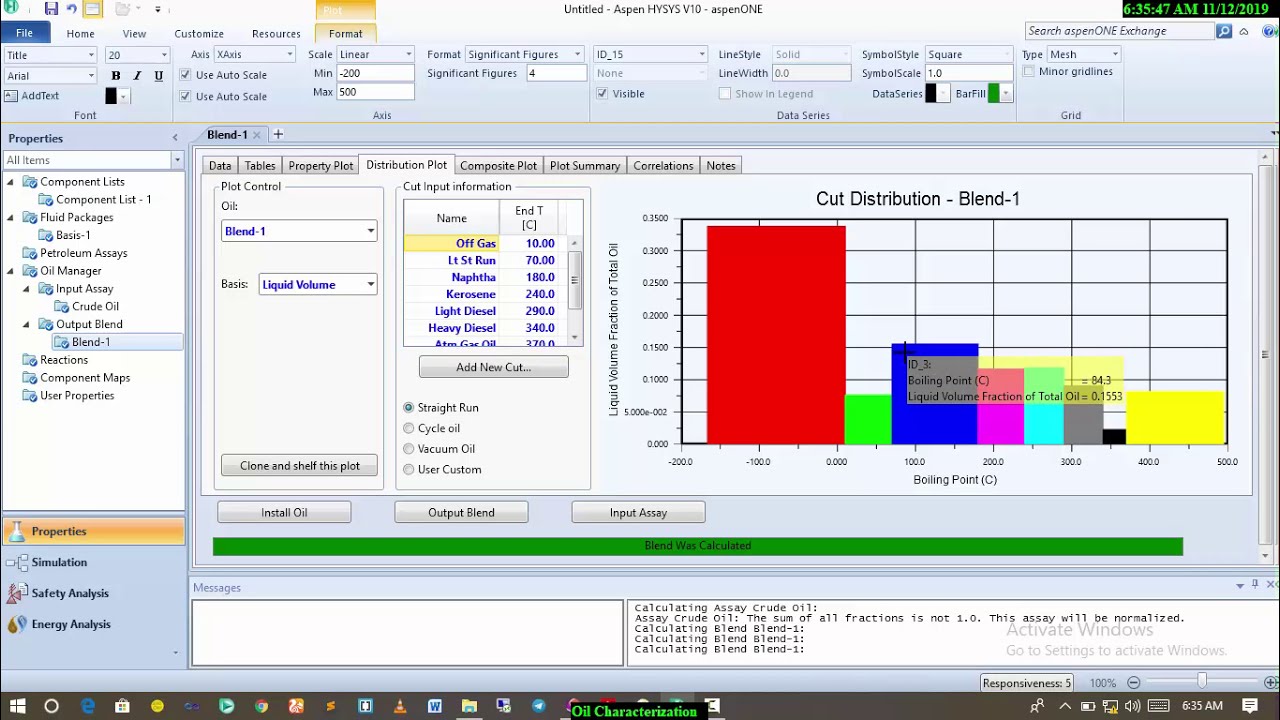Image resolution: width=1280 pixels, height=720 pixels.
Task: Click the zoom out minus icon
Action: pos(1133,683)
